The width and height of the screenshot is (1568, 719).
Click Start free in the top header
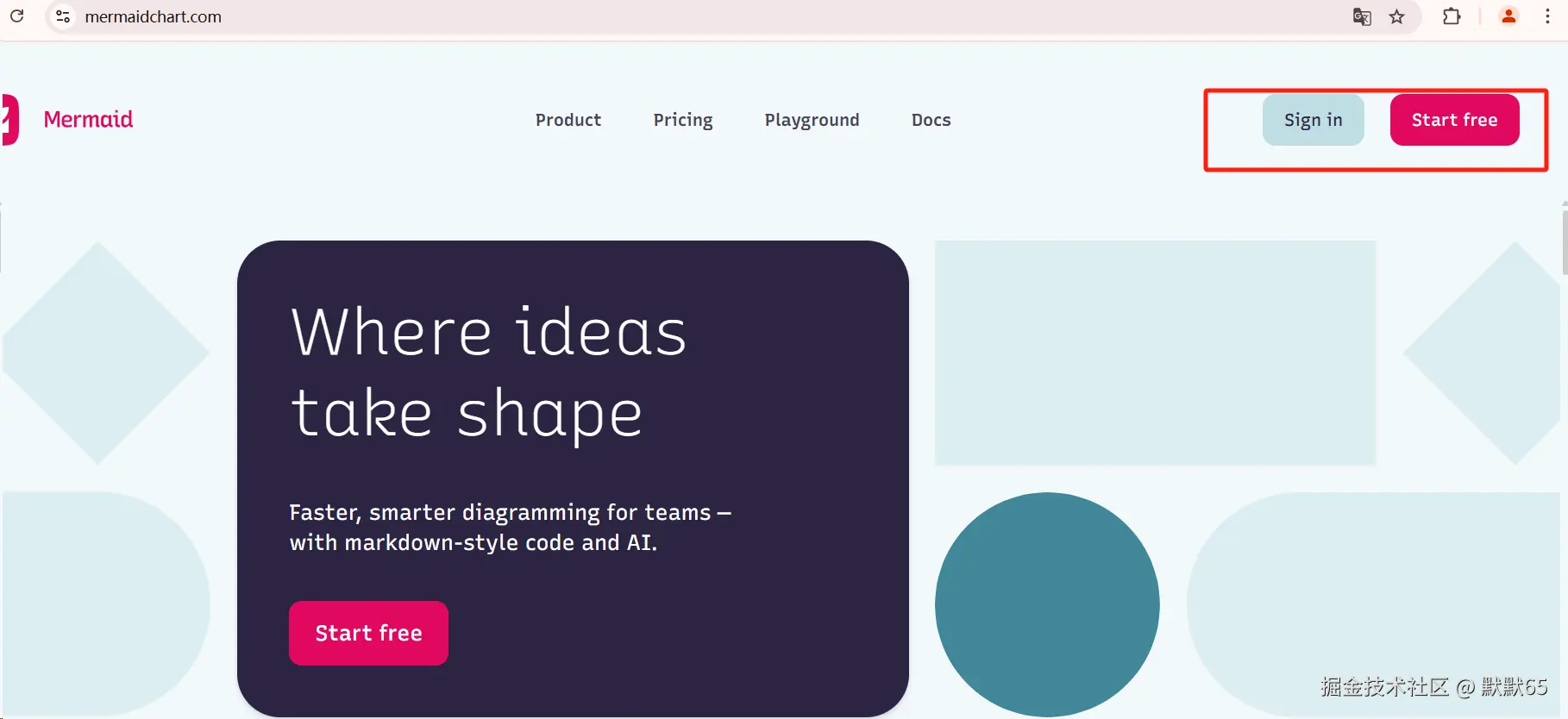1454,120
